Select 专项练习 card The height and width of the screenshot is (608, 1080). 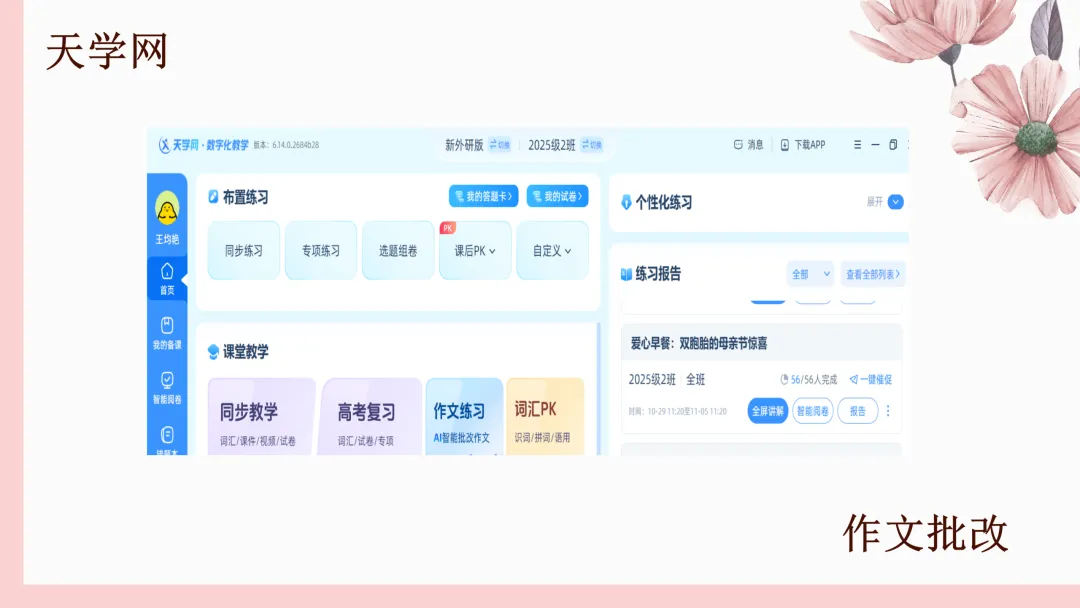pyautogui.click(x=321, y=251)
